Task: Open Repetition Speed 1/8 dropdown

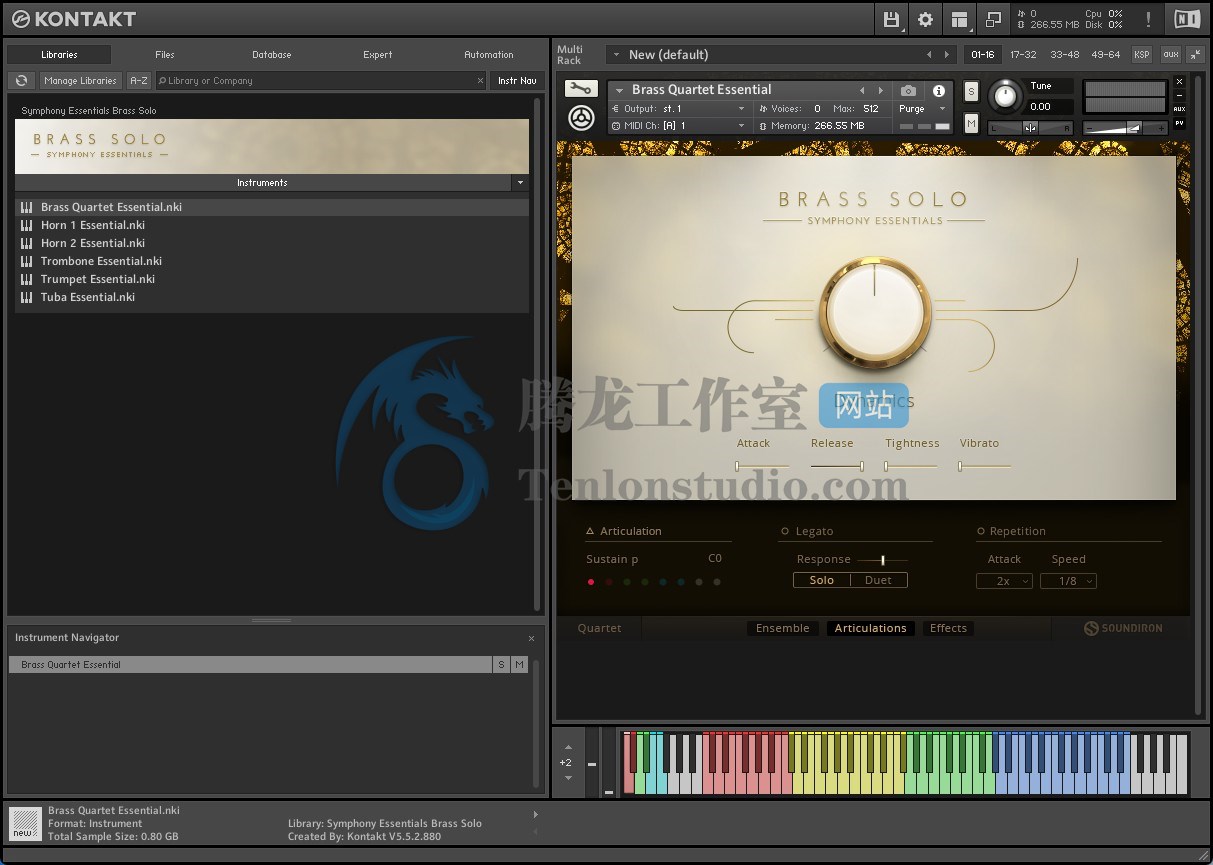Action: (x=1068, y=581)
